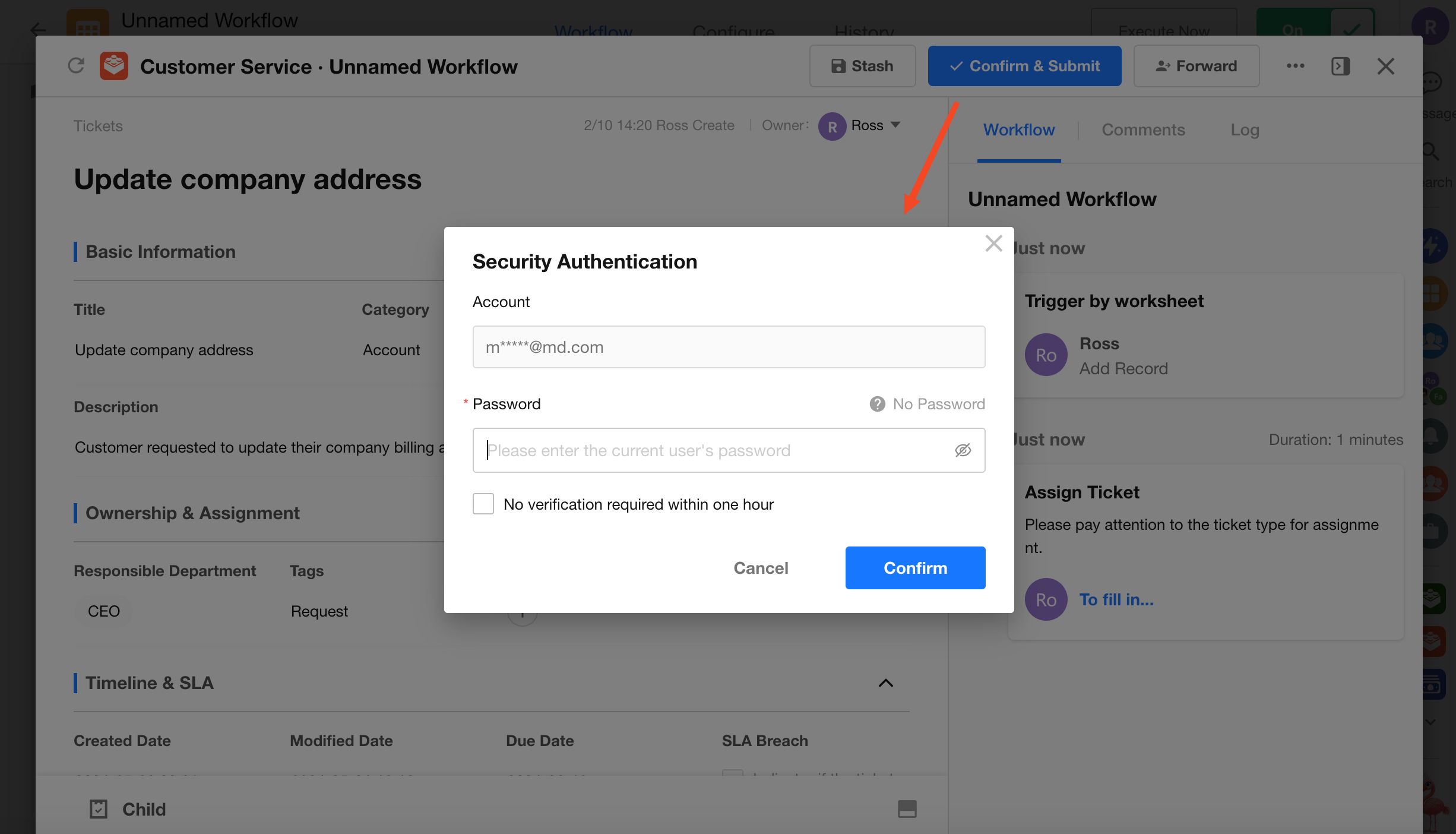The width and height of the screenshot is (1456, 834).
Task: Click the Child checklist icon
Action: pos(99,808)
